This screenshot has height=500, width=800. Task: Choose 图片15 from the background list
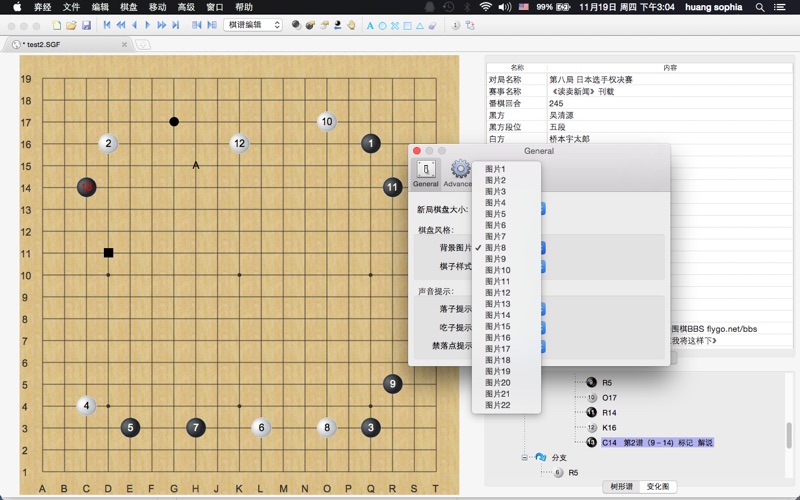pyautogui.click(x=506, y=326)
